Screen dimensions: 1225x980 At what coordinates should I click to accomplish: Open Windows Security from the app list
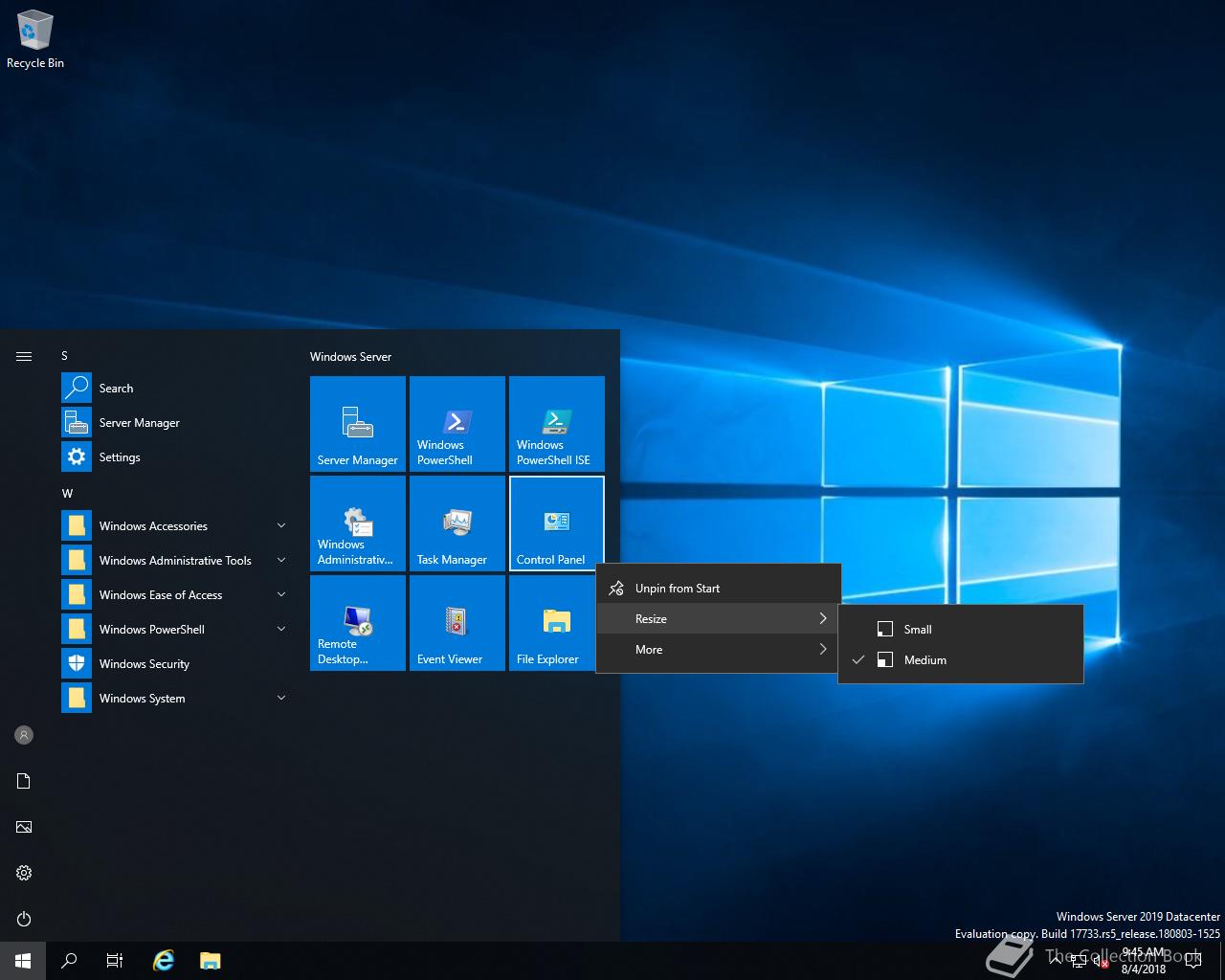[x=175, y=664]
